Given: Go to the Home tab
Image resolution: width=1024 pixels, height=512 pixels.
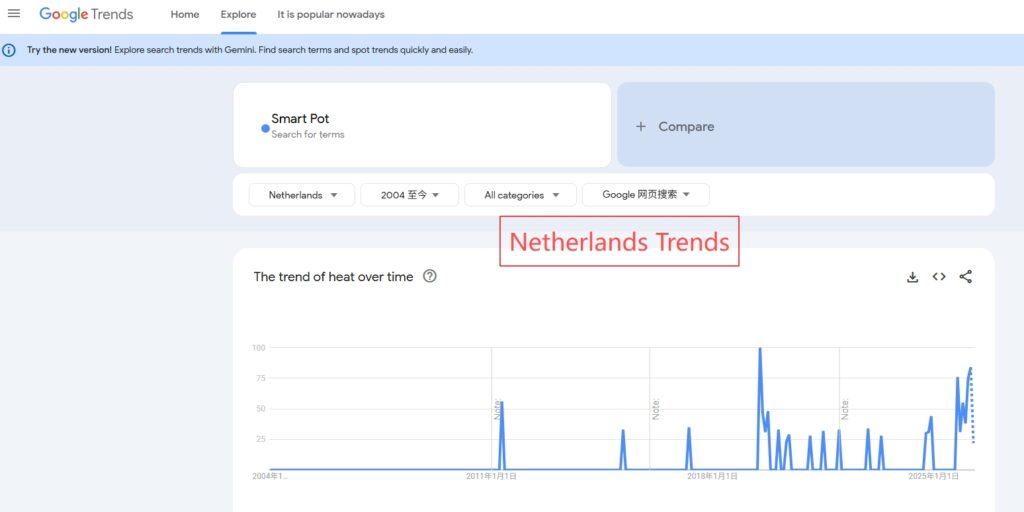Looking at the screenshot, I should 185,15.
